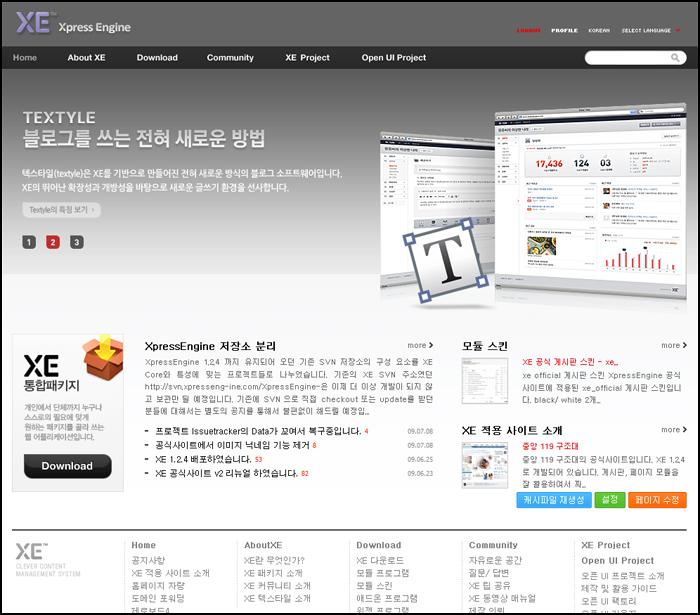Open the XE 1.2.4 배포하였습니다 post
This screenshot has height=615, width=700.
[203, 459]
